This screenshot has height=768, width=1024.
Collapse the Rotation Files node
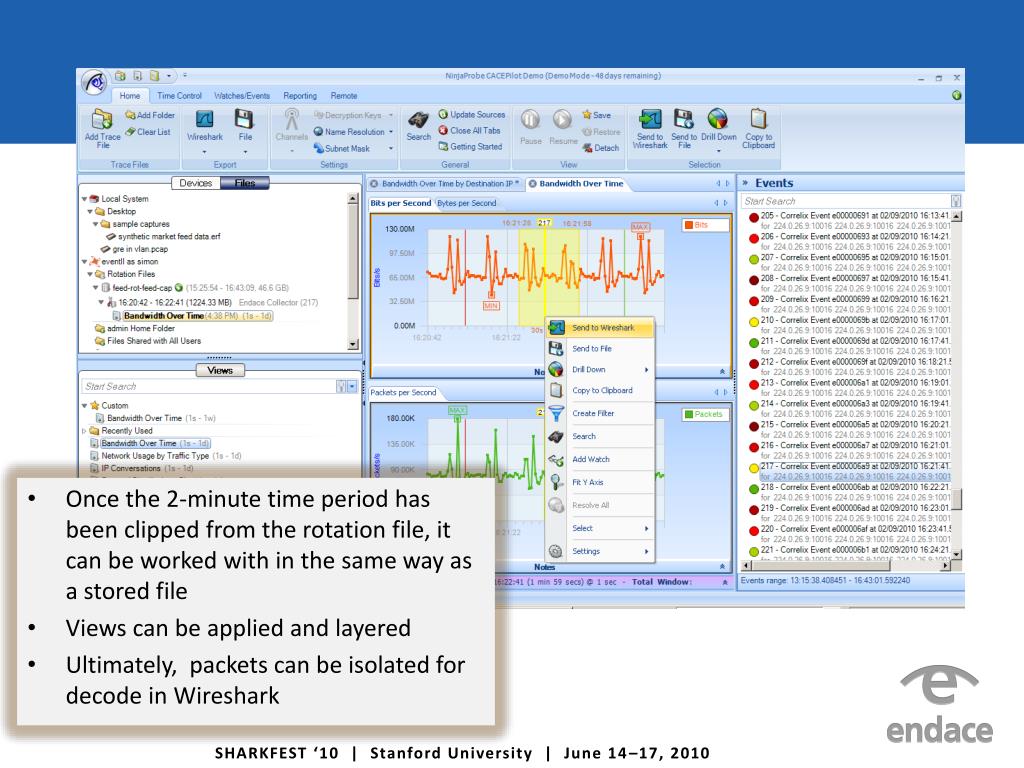pyautogui.click(x=90, y=274)
